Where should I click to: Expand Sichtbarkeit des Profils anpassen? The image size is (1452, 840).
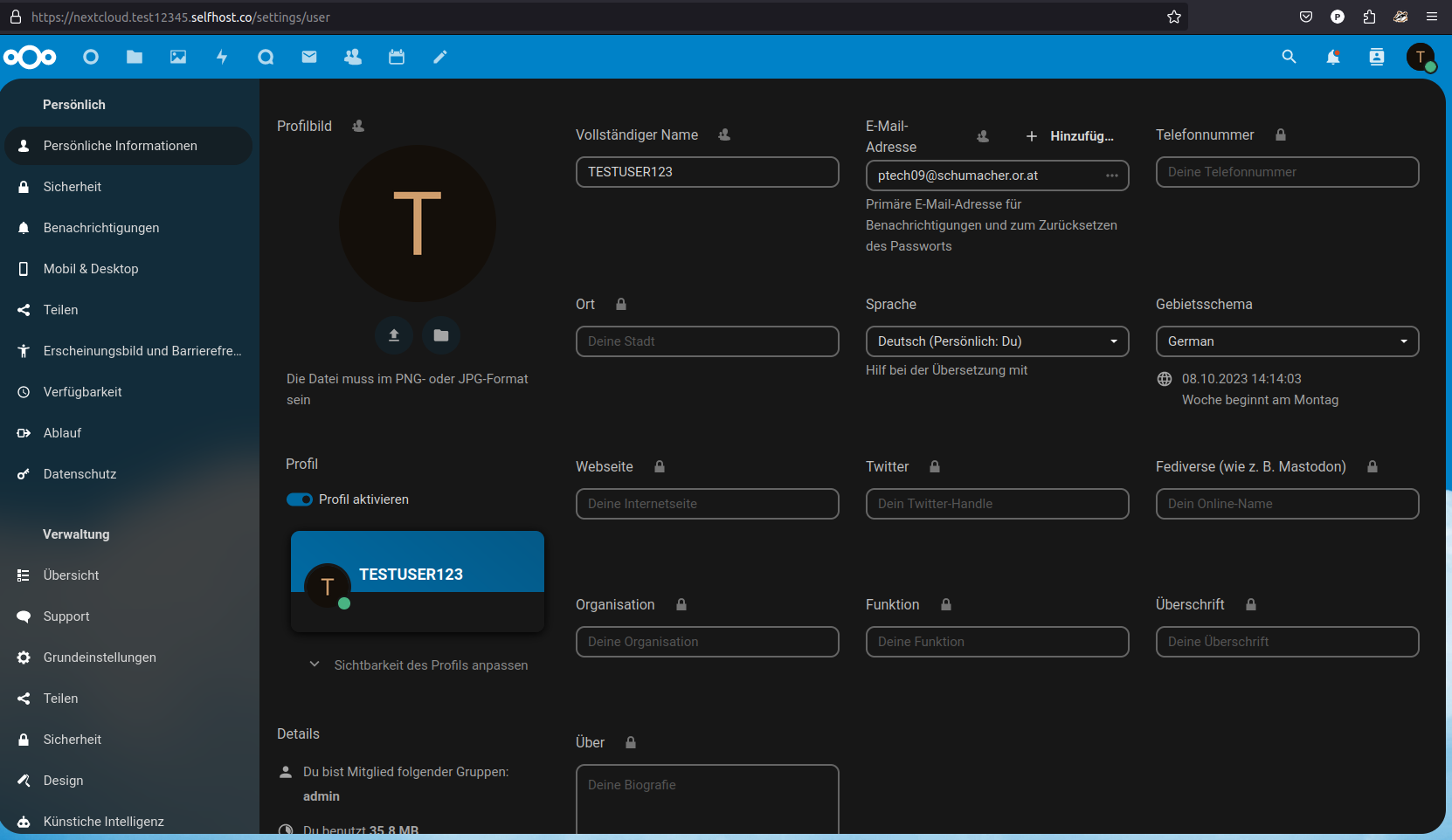pos(419,665)
